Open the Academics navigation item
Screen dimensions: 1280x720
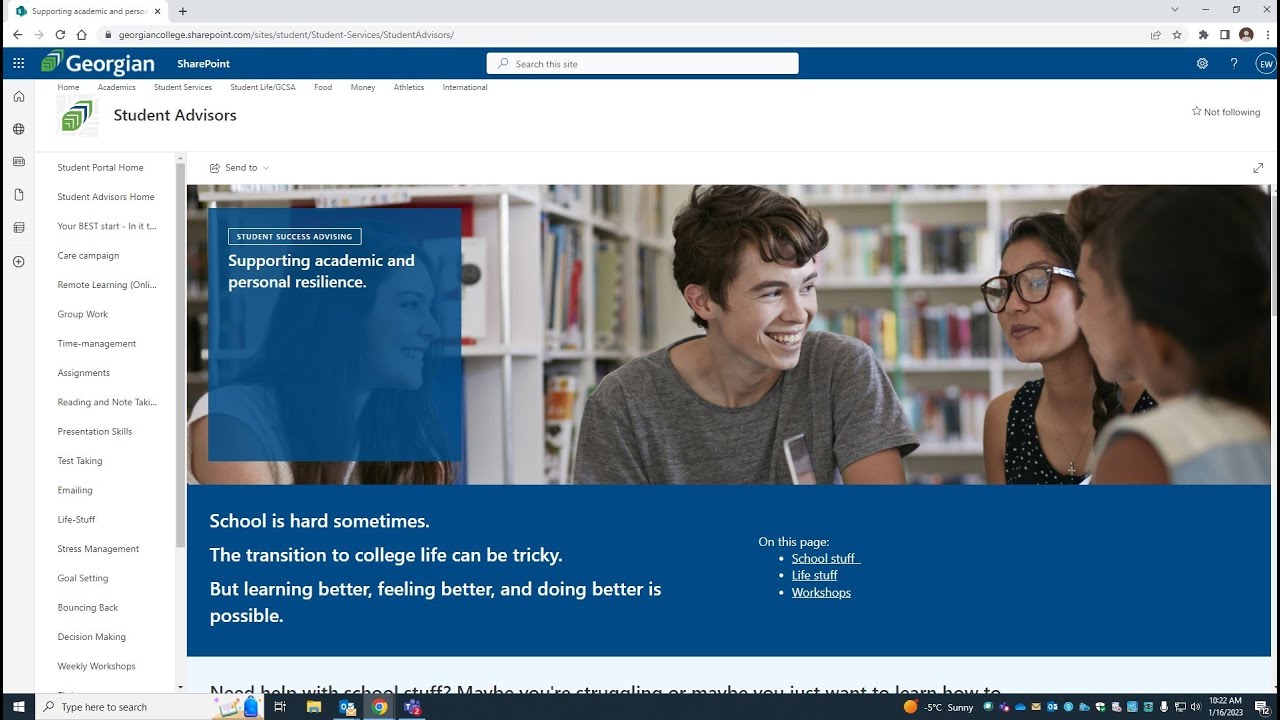(116, 87)
